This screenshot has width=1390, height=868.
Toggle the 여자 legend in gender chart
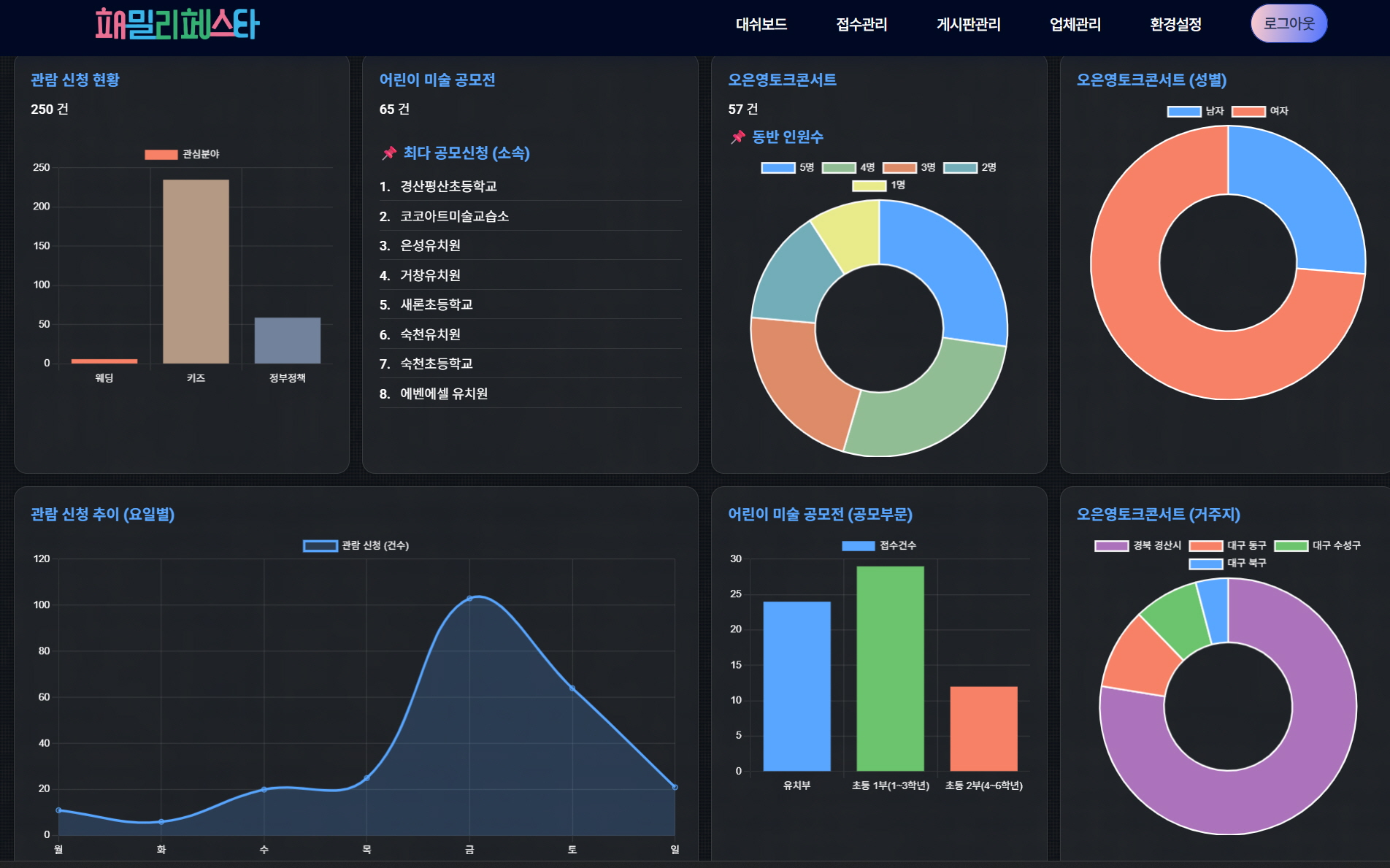point(1248,112)
